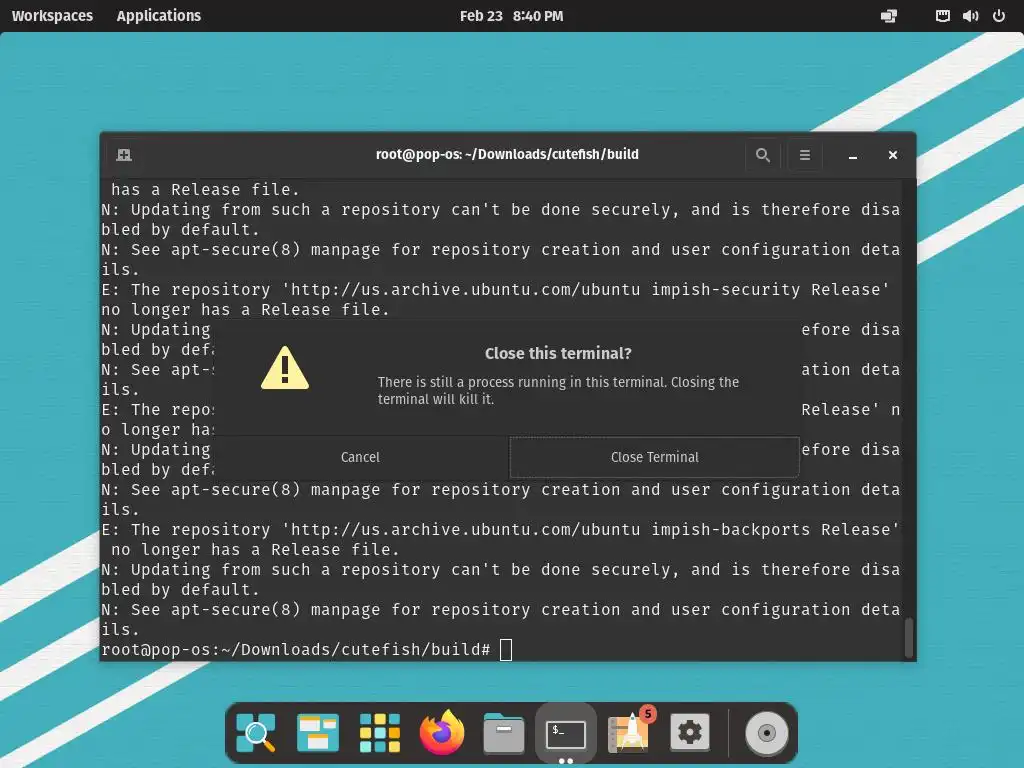
Task: Click the warning triangle icon in dialog
Action: click(285, 368)
